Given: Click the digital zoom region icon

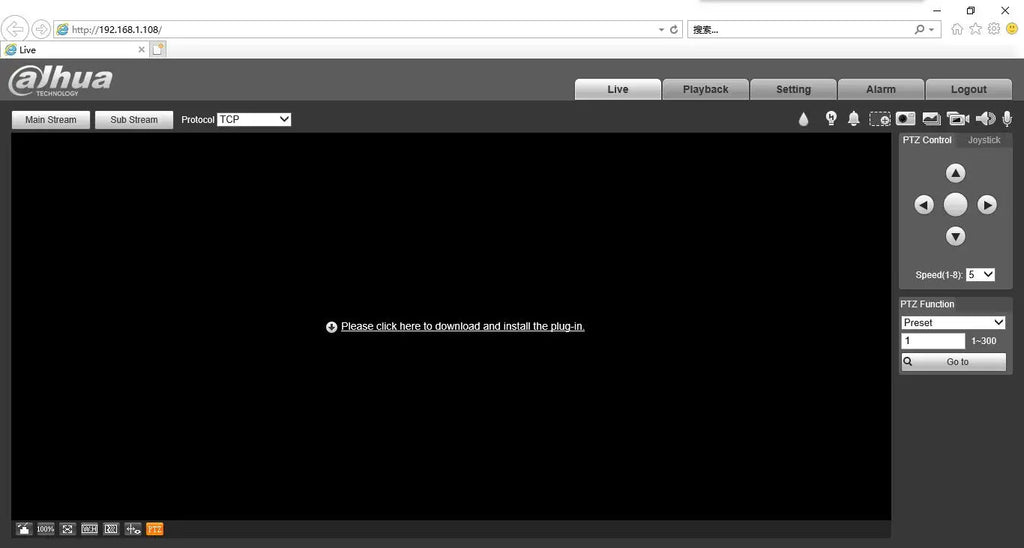Looking at the screenshot, I should 879,119.
